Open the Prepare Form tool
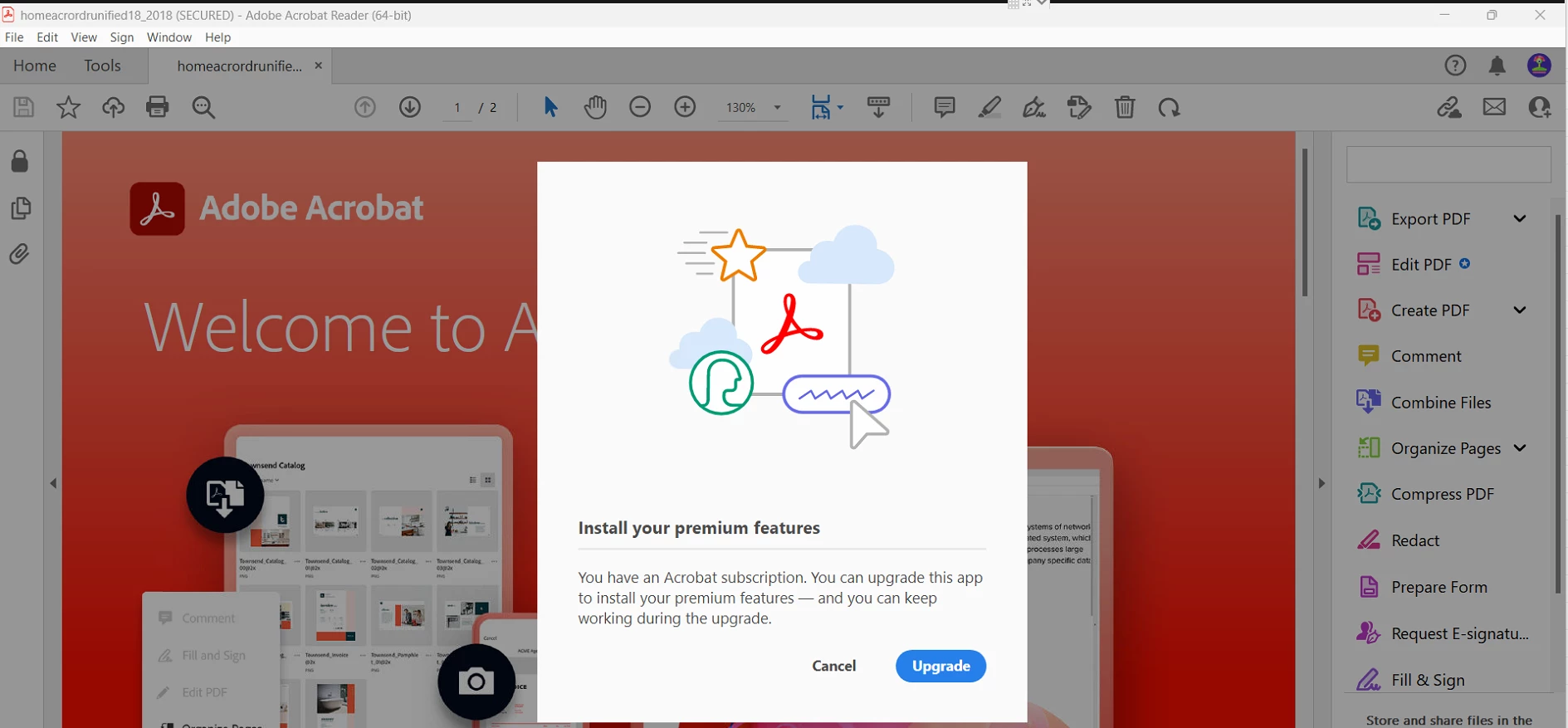This screenshot has width=1568, height=728. click(1422, 587)
